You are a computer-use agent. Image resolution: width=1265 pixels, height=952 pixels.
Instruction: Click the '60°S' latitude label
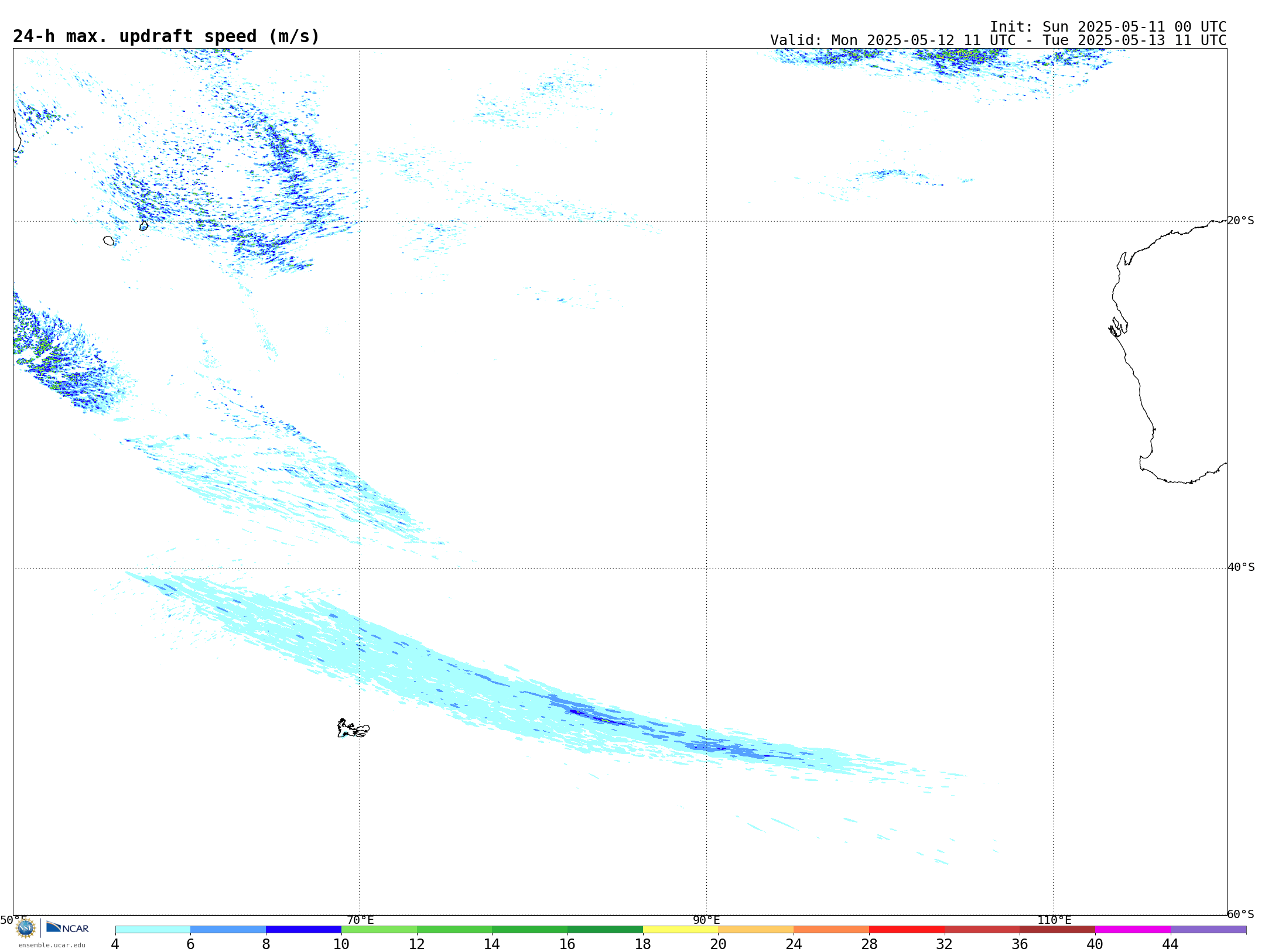click(1240, 914)
